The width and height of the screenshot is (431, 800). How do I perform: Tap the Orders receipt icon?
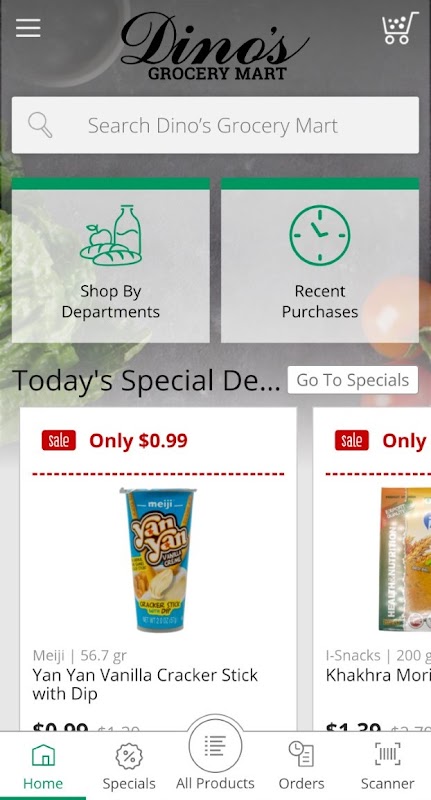click(301, 754)
